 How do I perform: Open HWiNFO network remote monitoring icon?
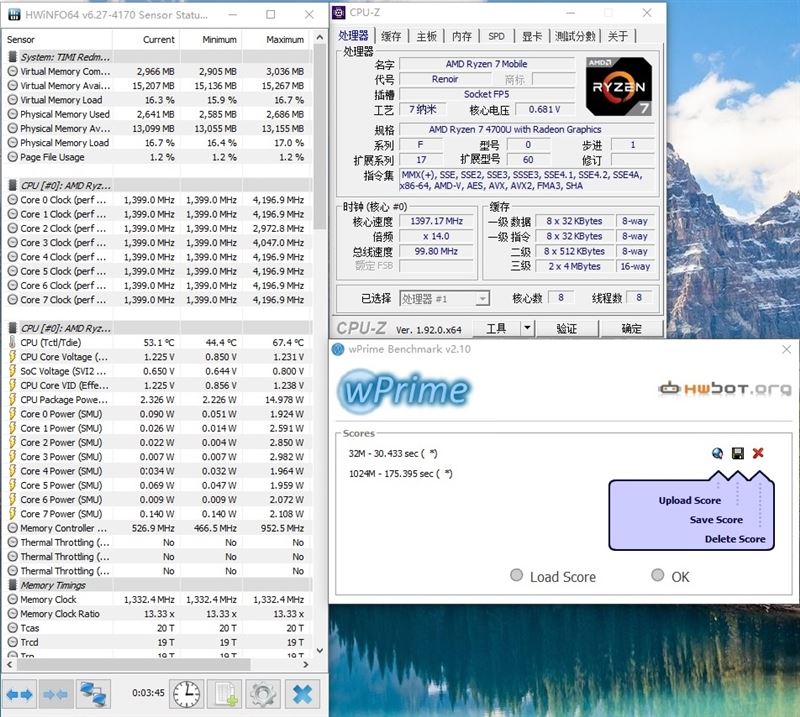pos(93,694)
